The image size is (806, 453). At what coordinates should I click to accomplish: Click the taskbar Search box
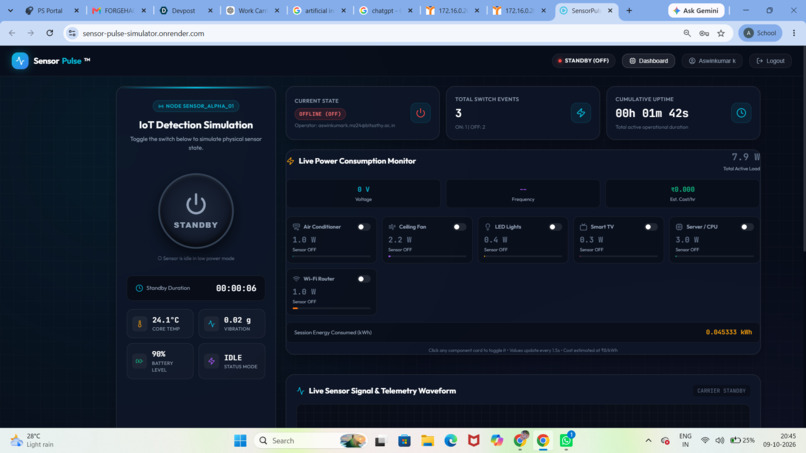312,441
